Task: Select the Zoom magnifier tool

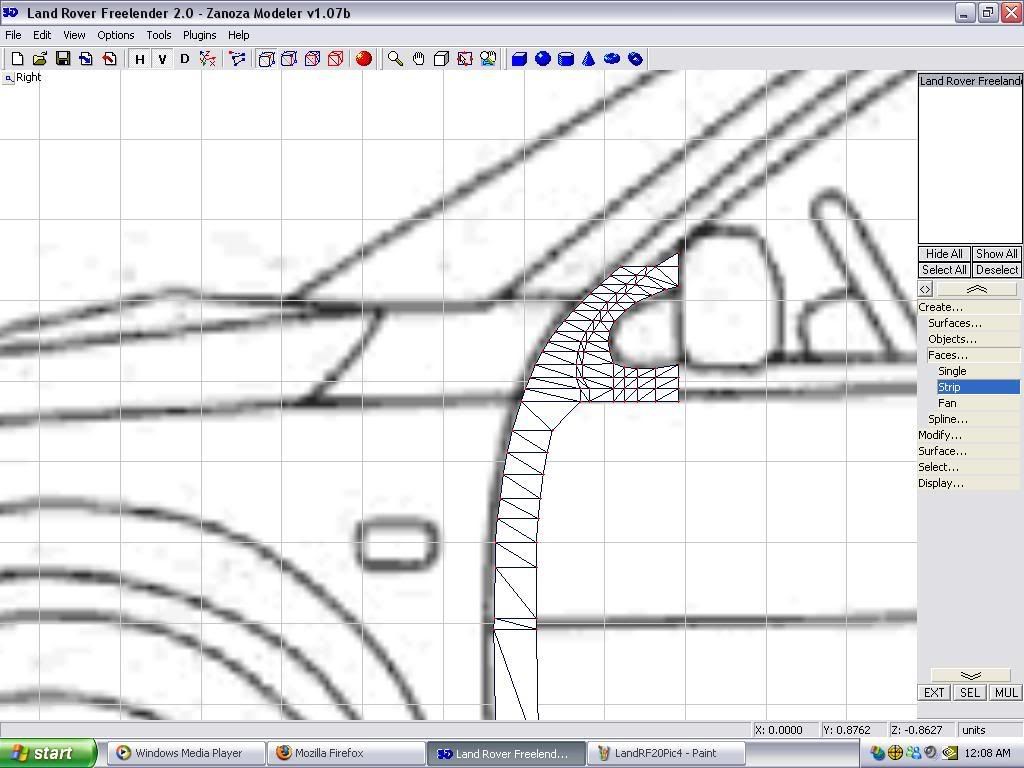Action: click(x=396, y=59)
